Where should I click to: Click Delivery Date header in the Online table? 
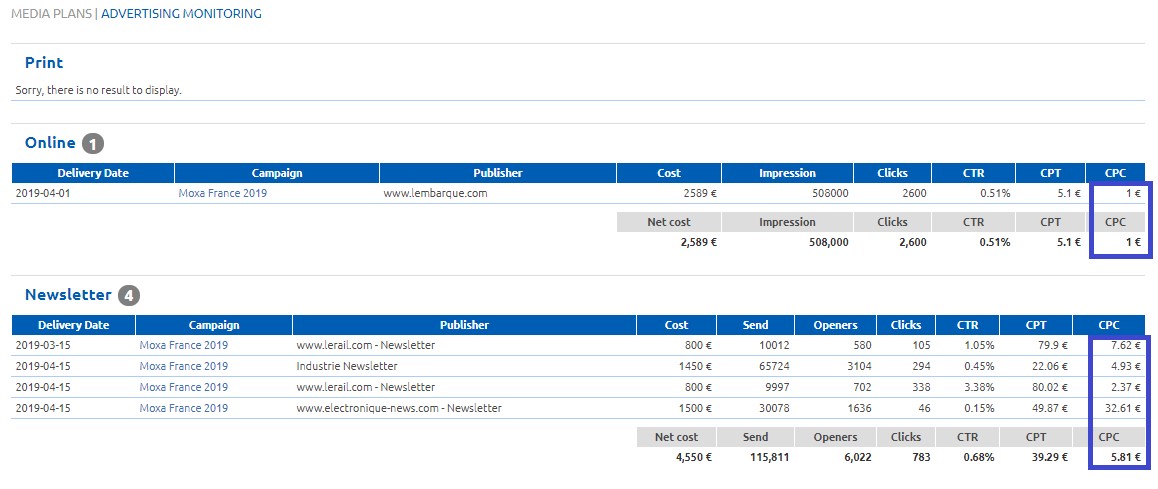93,173
